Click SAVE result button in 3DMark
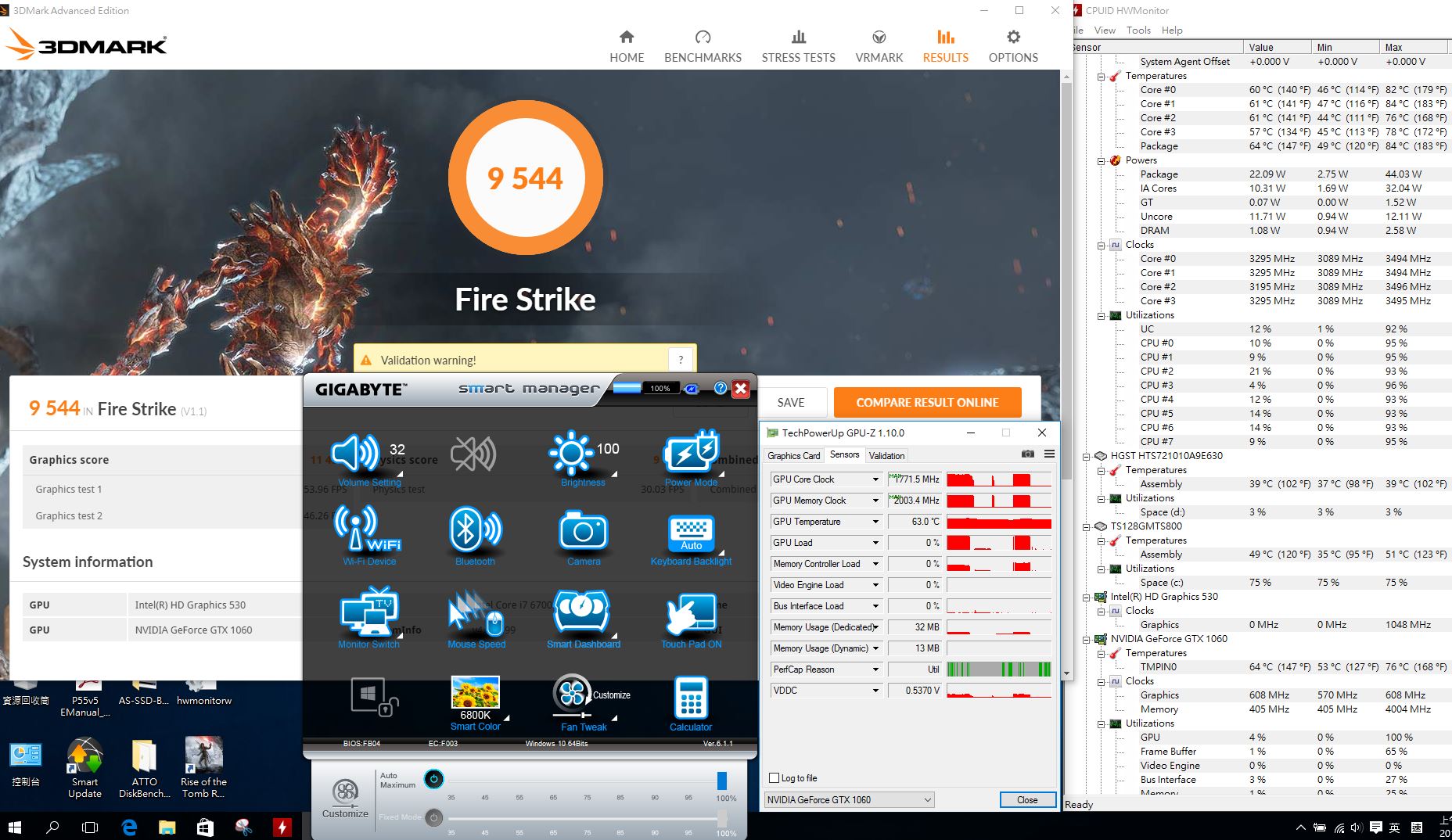Image resolution: width=1452 pixels, height=840 pixels. tap(791, 402)
